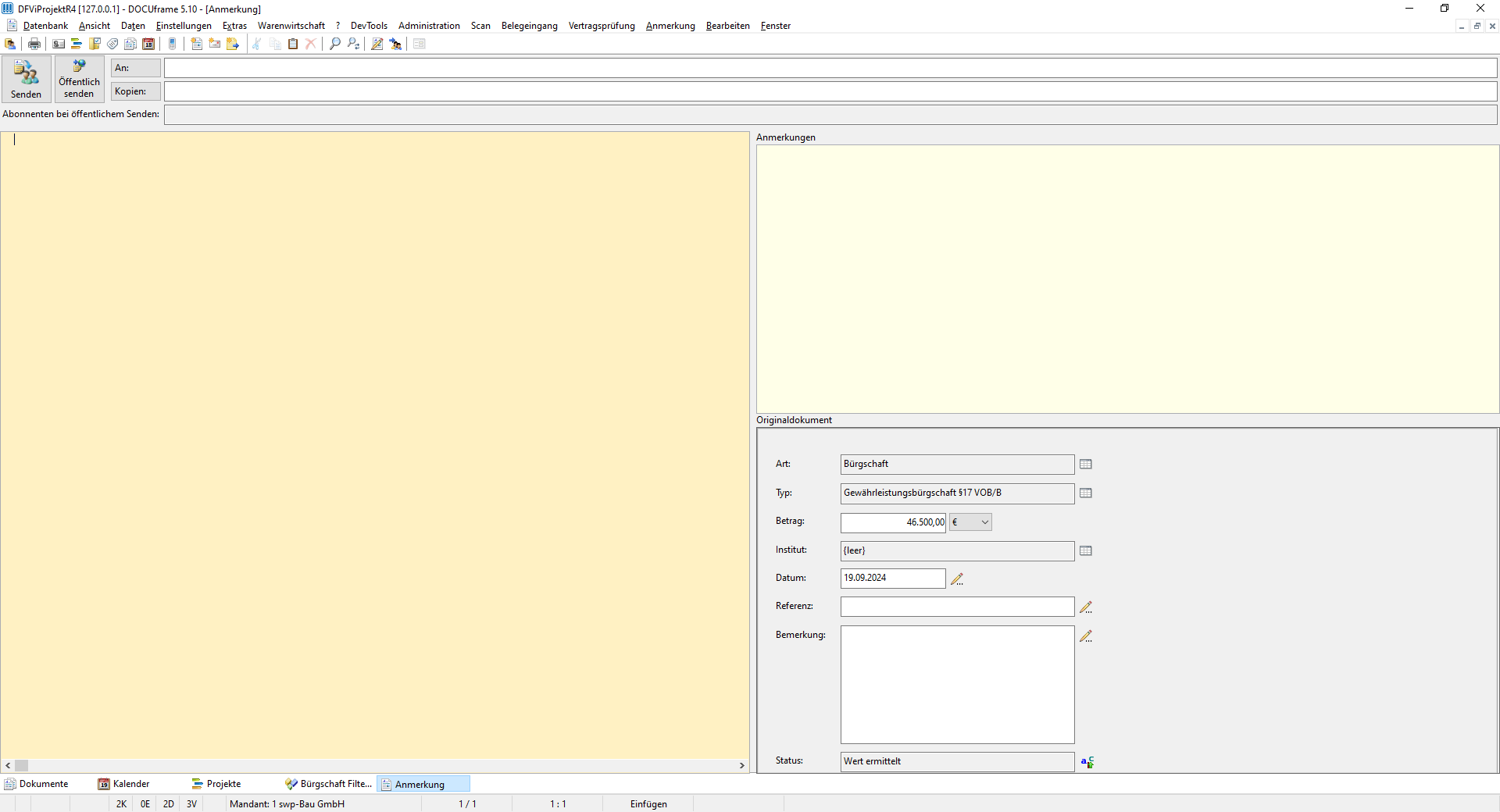1500x812 pixels.
Task: Click the scissors cut icon
Action: [257, 44]
